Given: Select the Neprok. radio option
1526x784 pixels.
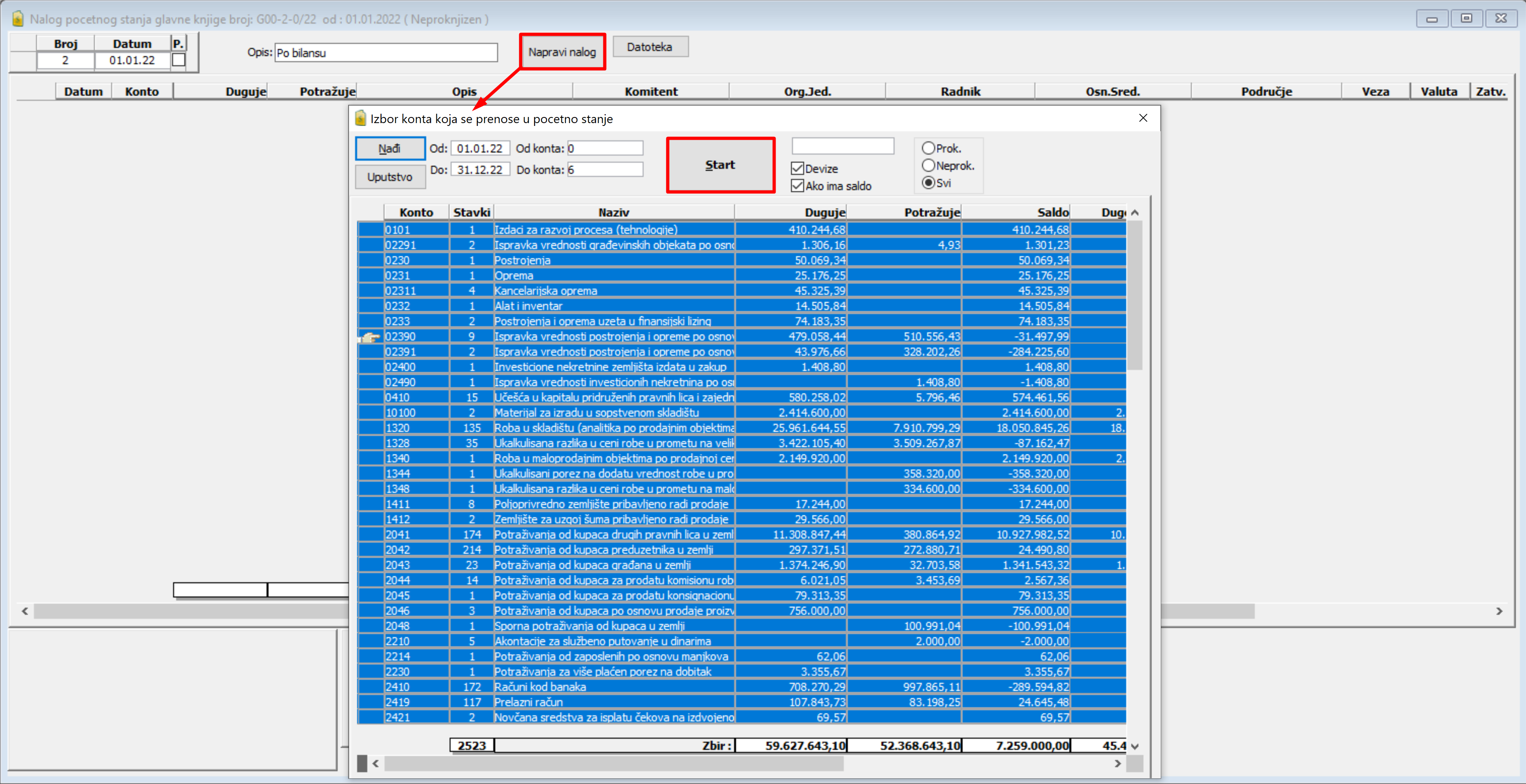Looking at the screenshot, I should 928,166.
